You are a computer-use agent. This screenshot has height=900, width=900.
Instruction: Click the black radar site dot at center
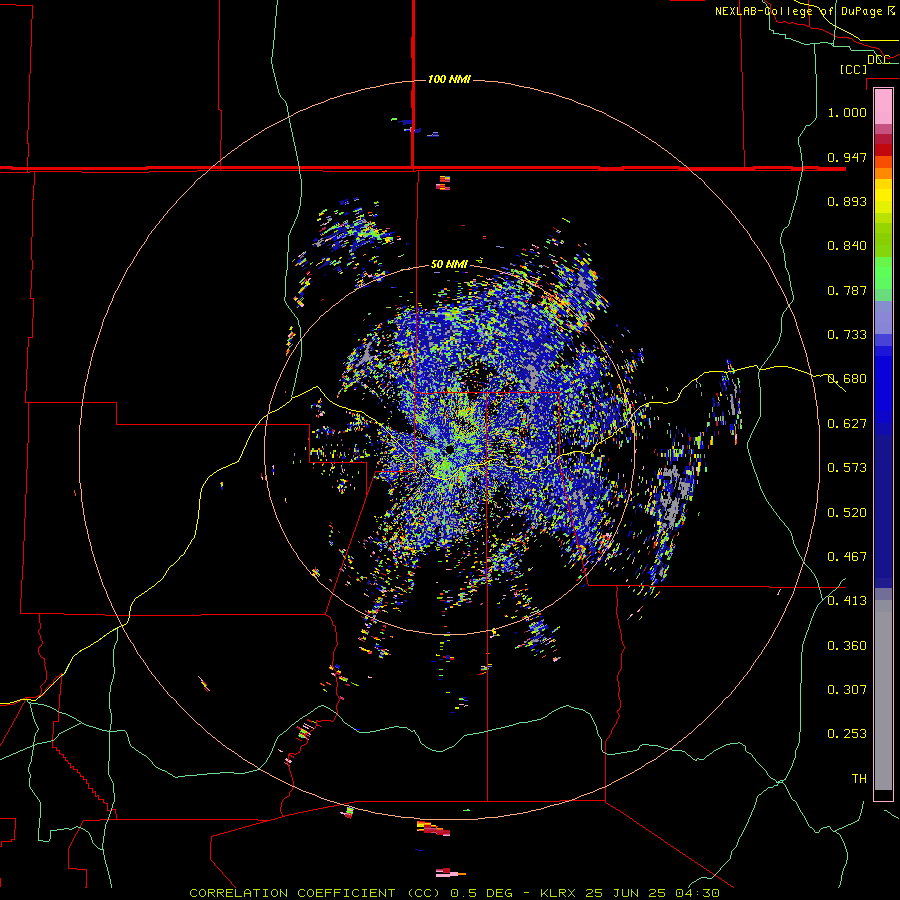click(x=449, y=449)
